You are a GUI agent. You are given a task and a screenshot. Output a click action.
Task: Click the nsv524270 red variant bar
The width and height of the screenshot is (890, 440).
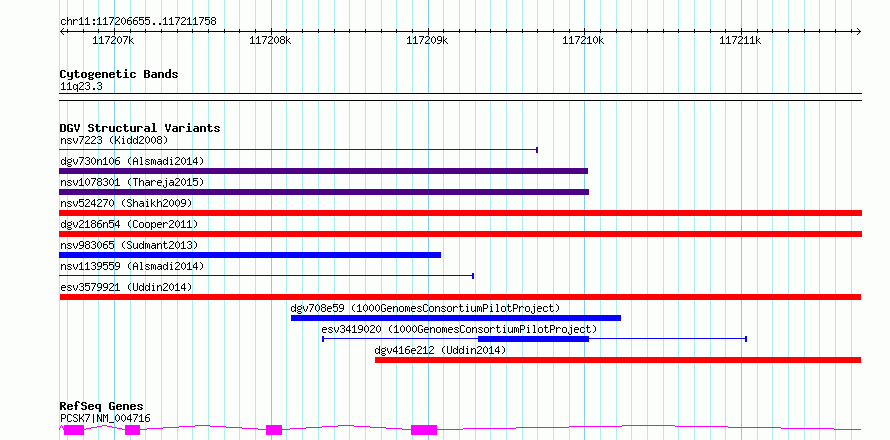pyautogui.click(x=460, y=213)
